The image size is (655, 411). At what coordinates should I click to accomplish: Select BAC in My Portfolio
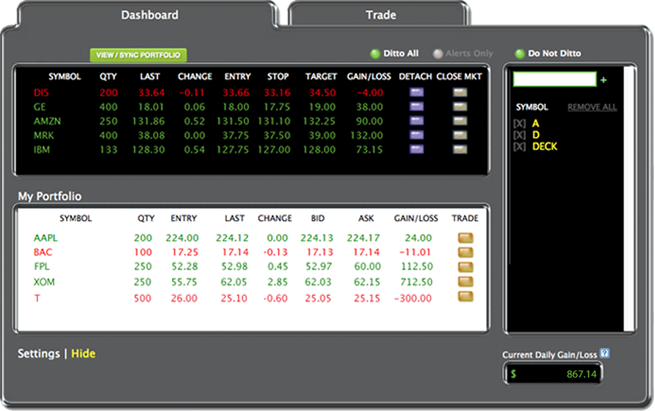[43, 252]
